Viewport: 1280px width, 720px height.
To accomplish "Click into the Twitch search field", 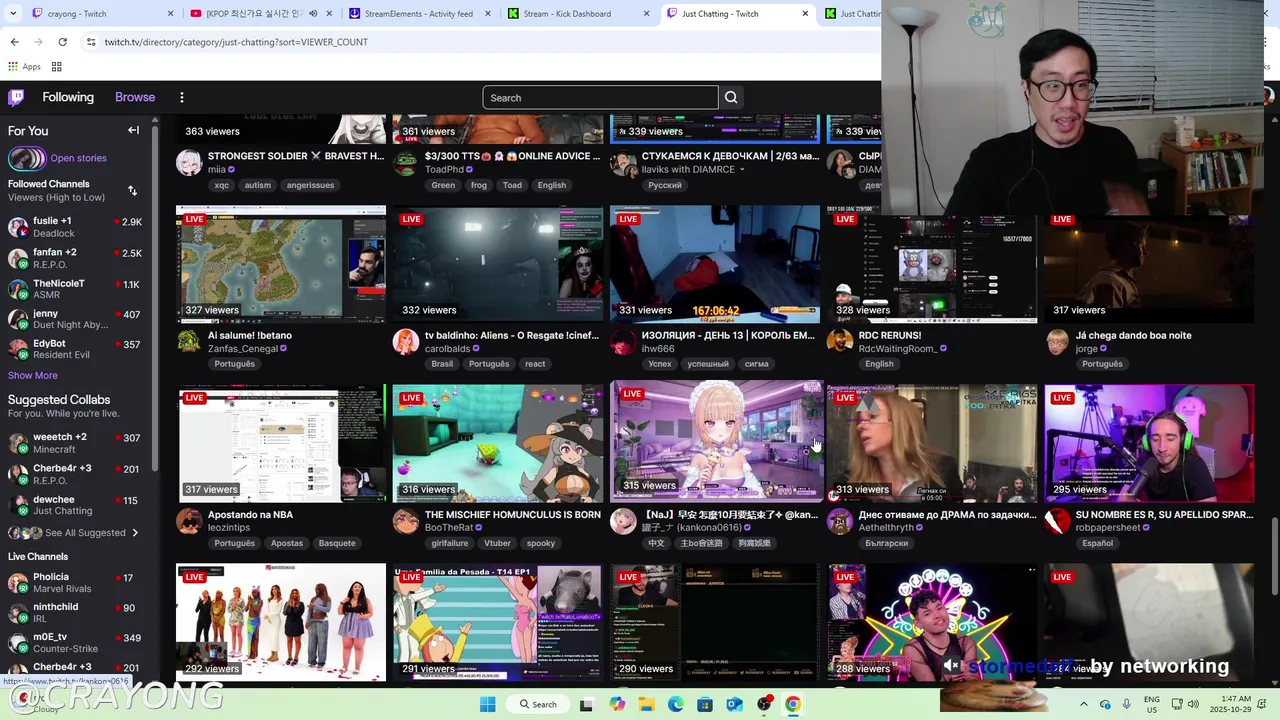I will (600, 97).
